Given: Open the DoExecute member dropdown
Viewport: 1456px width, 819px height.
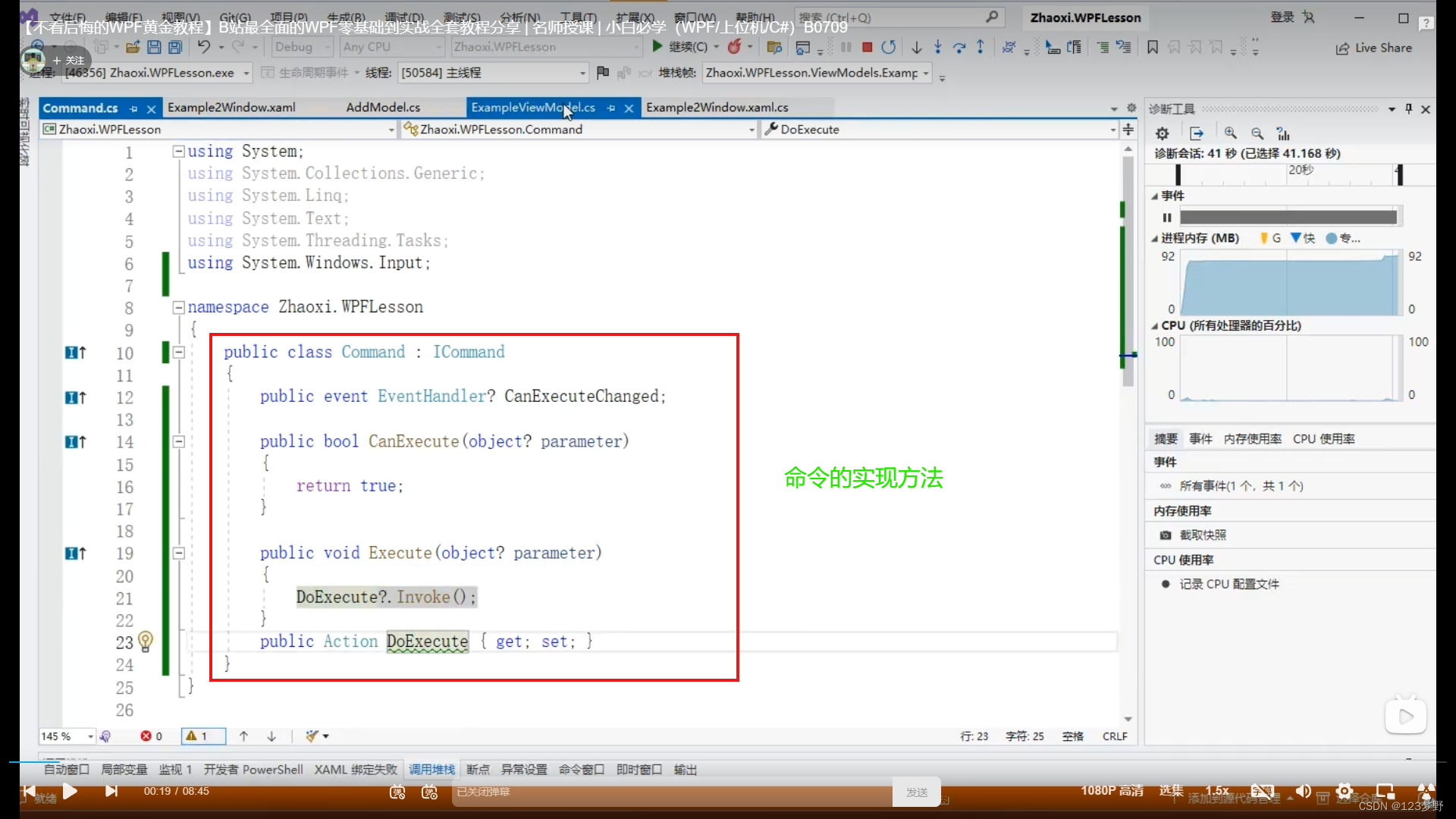Looking at the screenshot, I should click(x=1112, y=130).
